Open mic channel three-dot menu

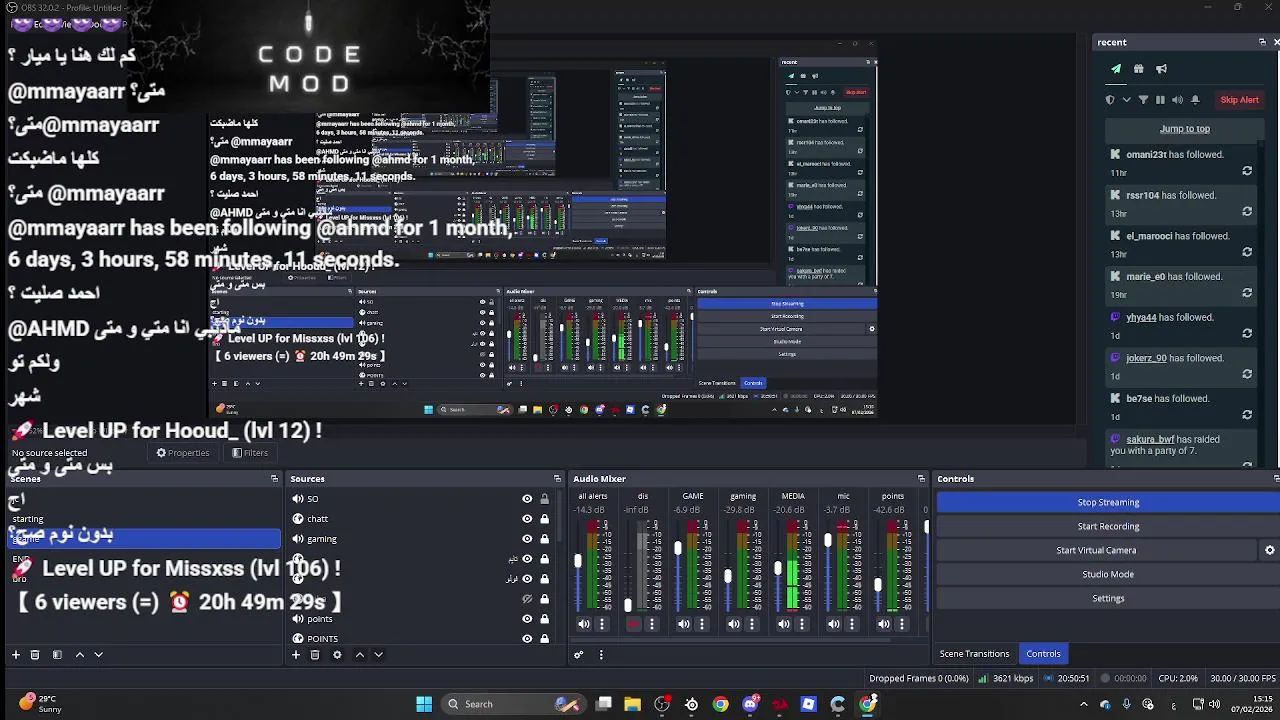852,624
